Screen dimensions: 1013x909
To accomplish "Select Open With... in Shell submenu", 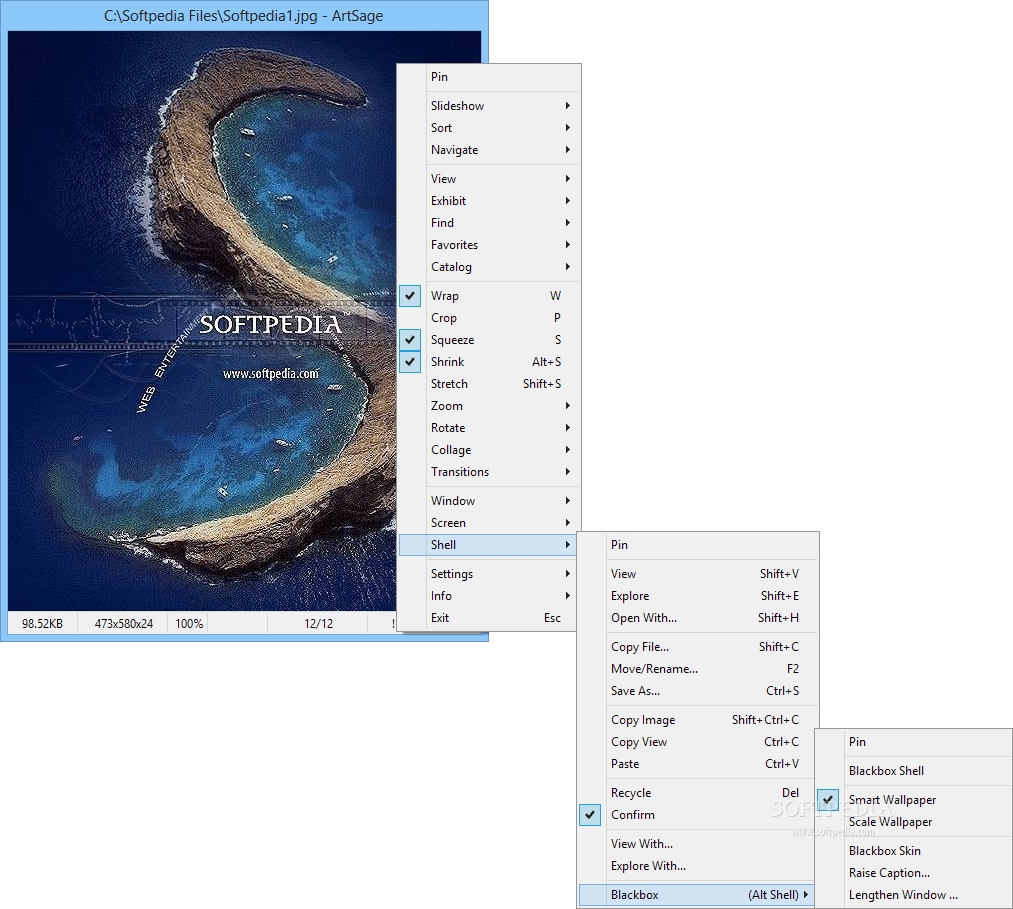I will pos(698,618).
